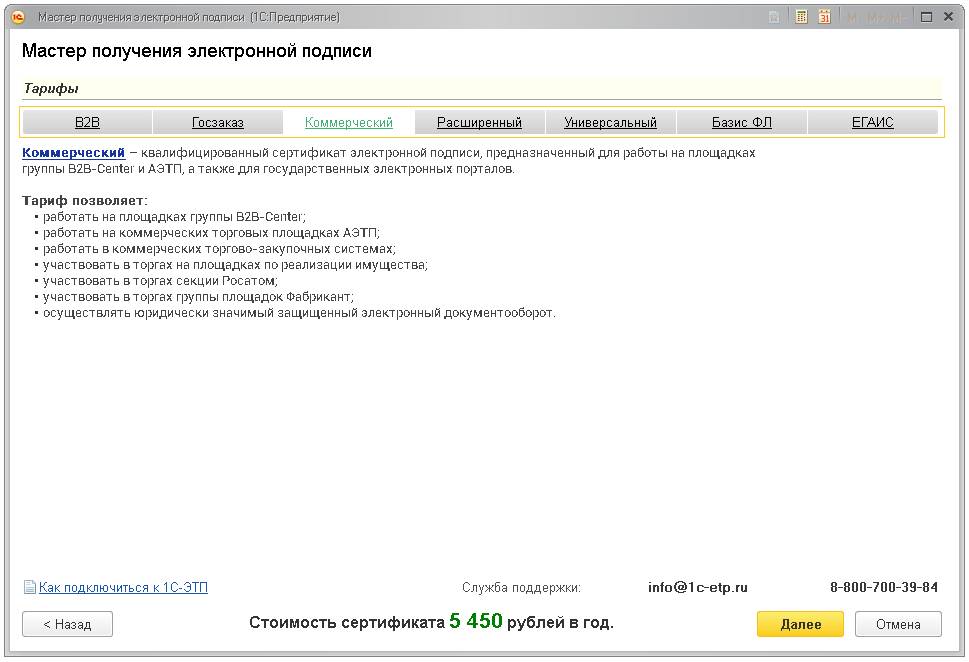Click bullet about торгово-закупочных системах

[x=219, y=249]
